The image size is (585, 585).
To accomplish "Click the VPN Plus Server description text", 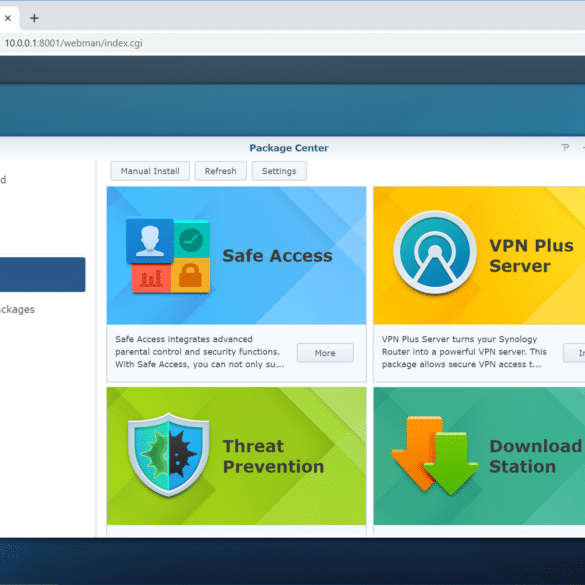I will point(464,352).
